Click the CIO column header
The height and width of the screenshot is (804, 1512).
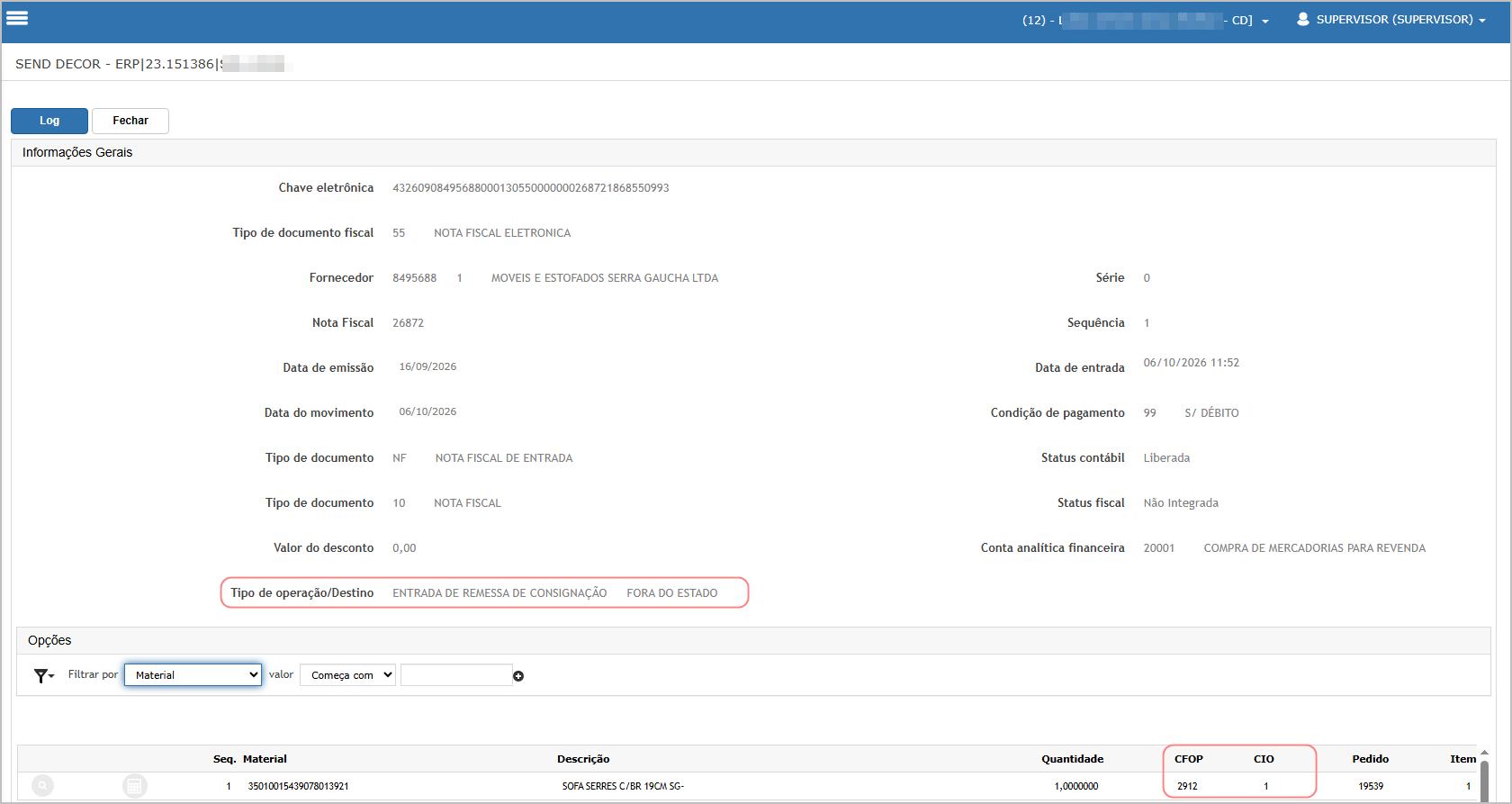(x=1264, y=759)
